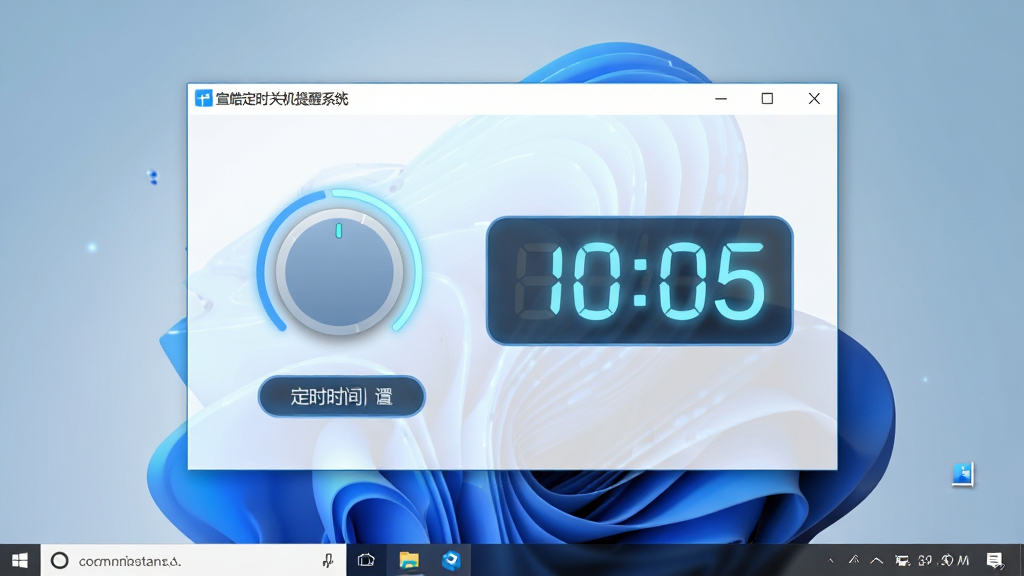Click the 定时时间 button under the dial
The height and width of the screenshot is (576, 1024).
342,396
